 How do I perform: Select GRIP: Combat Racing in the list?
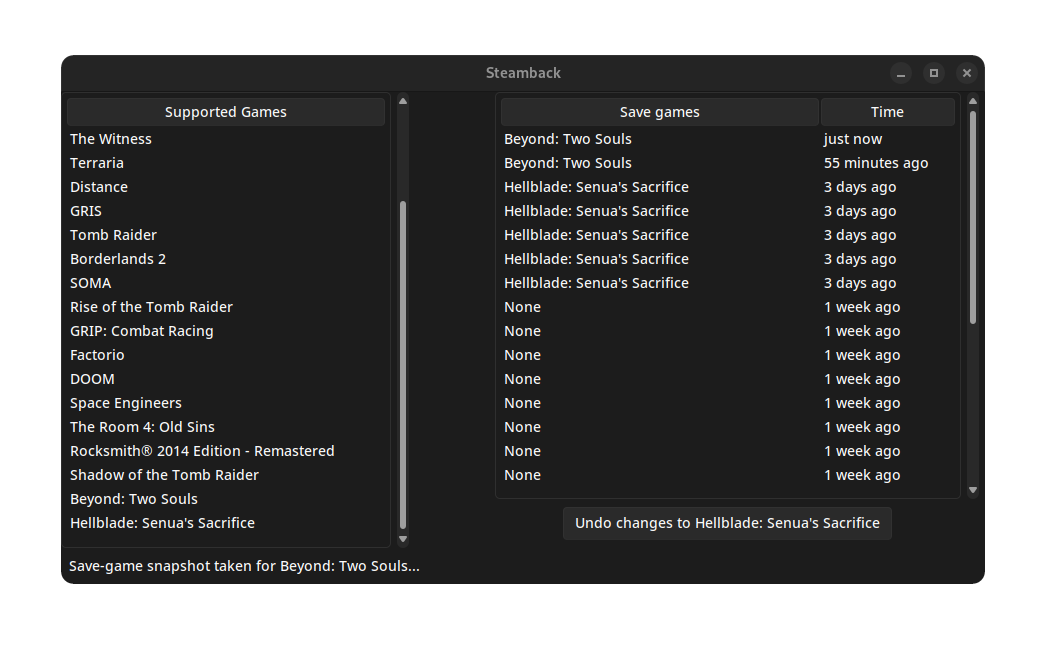tap(141, 330)
